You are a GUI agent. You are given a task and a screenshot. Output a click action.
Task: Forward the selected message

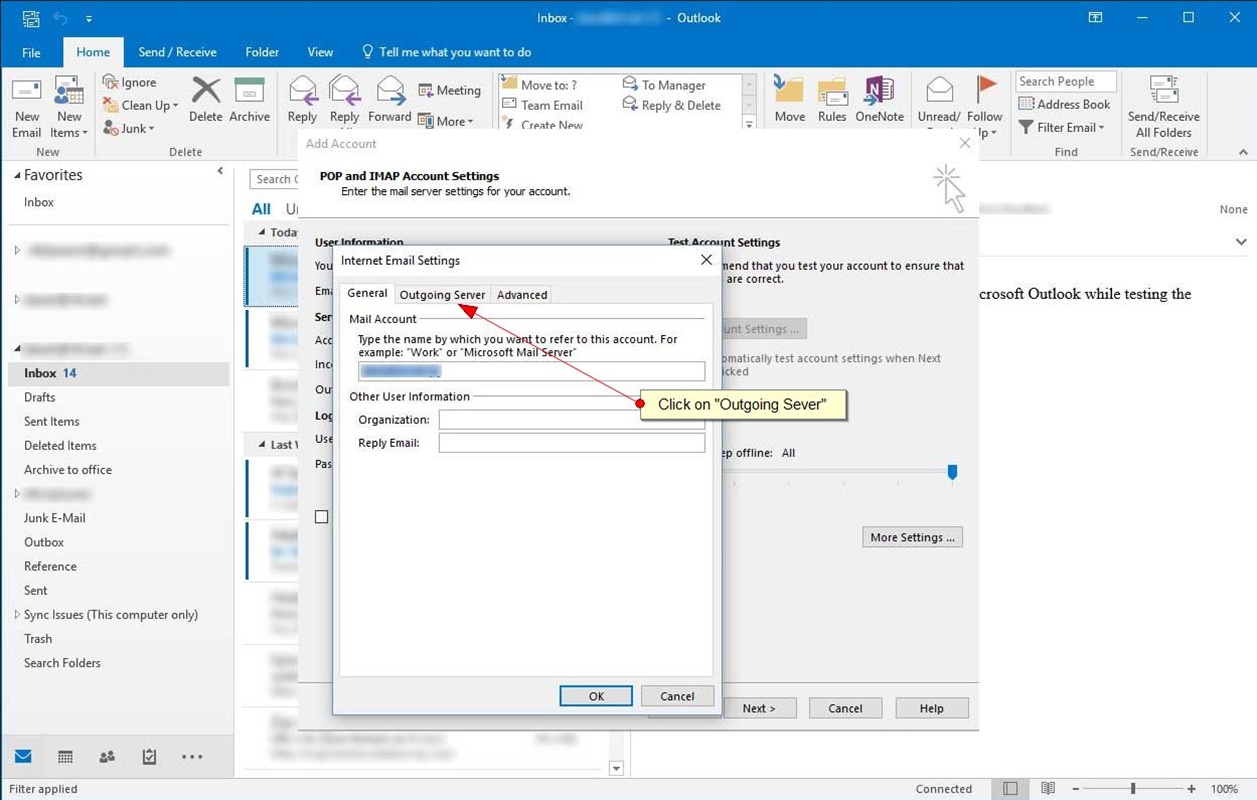[389, 100]
